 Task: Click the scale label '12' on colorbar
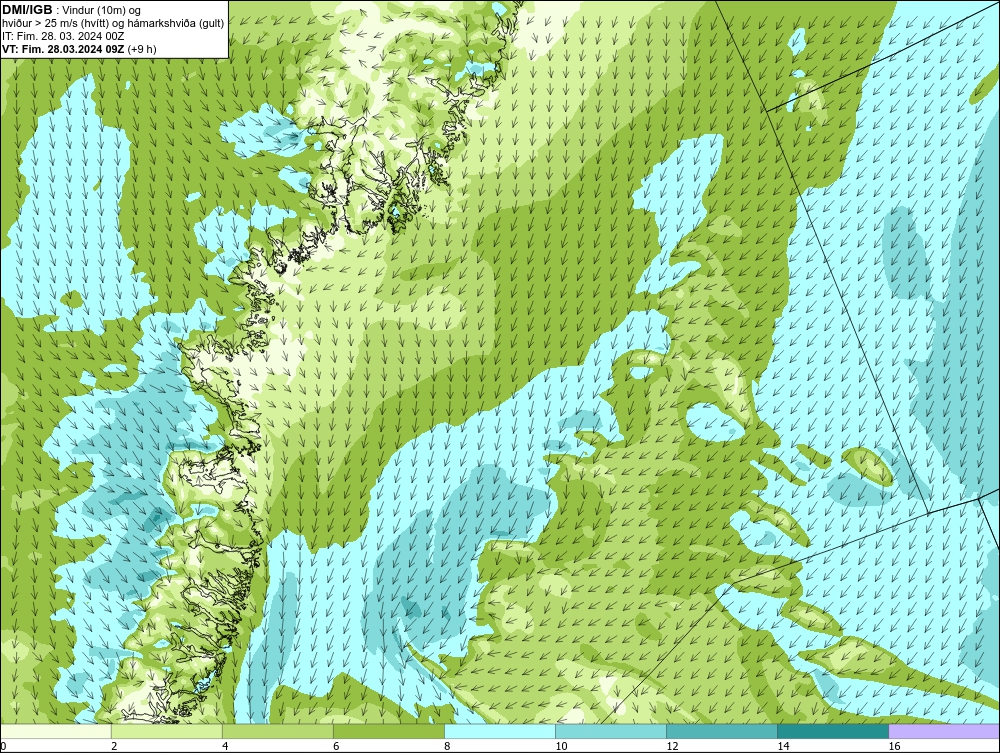click(x=672, y=746)
